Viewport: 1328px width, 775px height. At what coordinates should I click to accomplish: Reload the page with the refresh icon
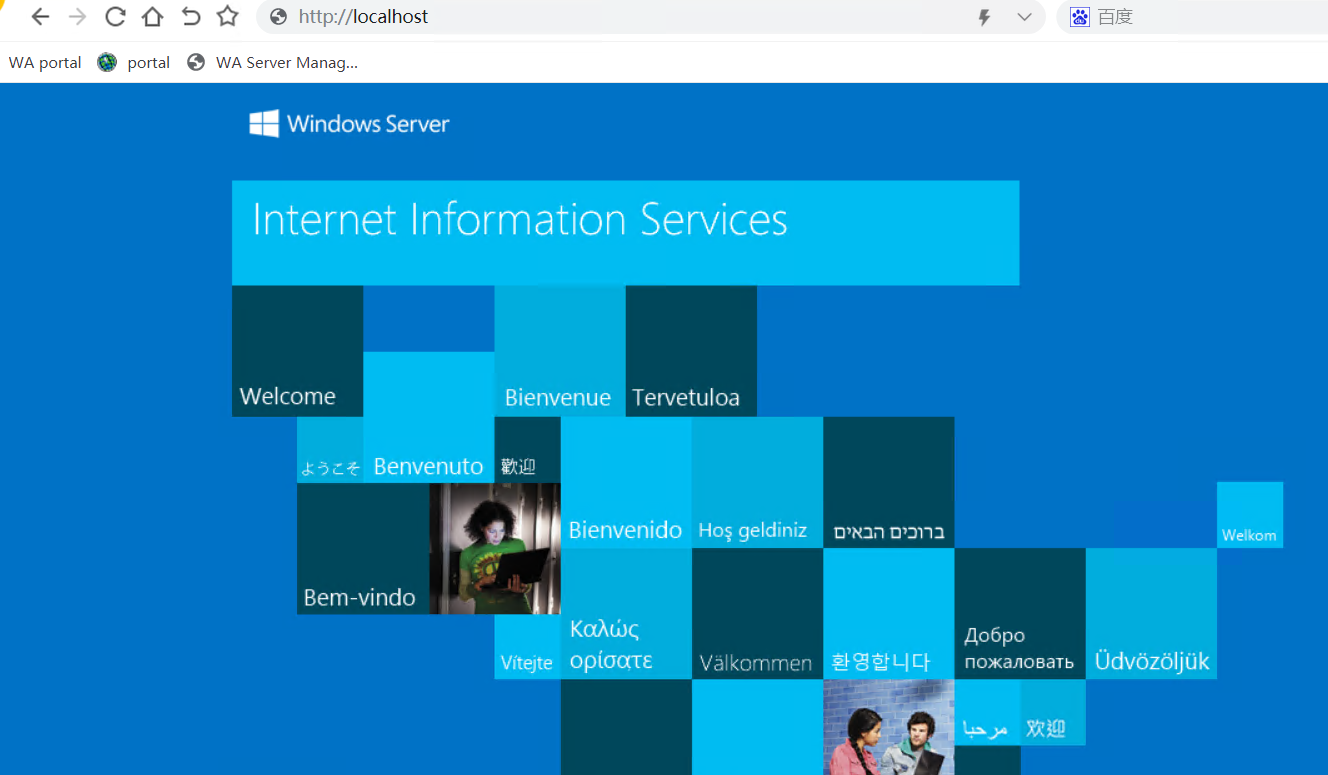[114, 16]
